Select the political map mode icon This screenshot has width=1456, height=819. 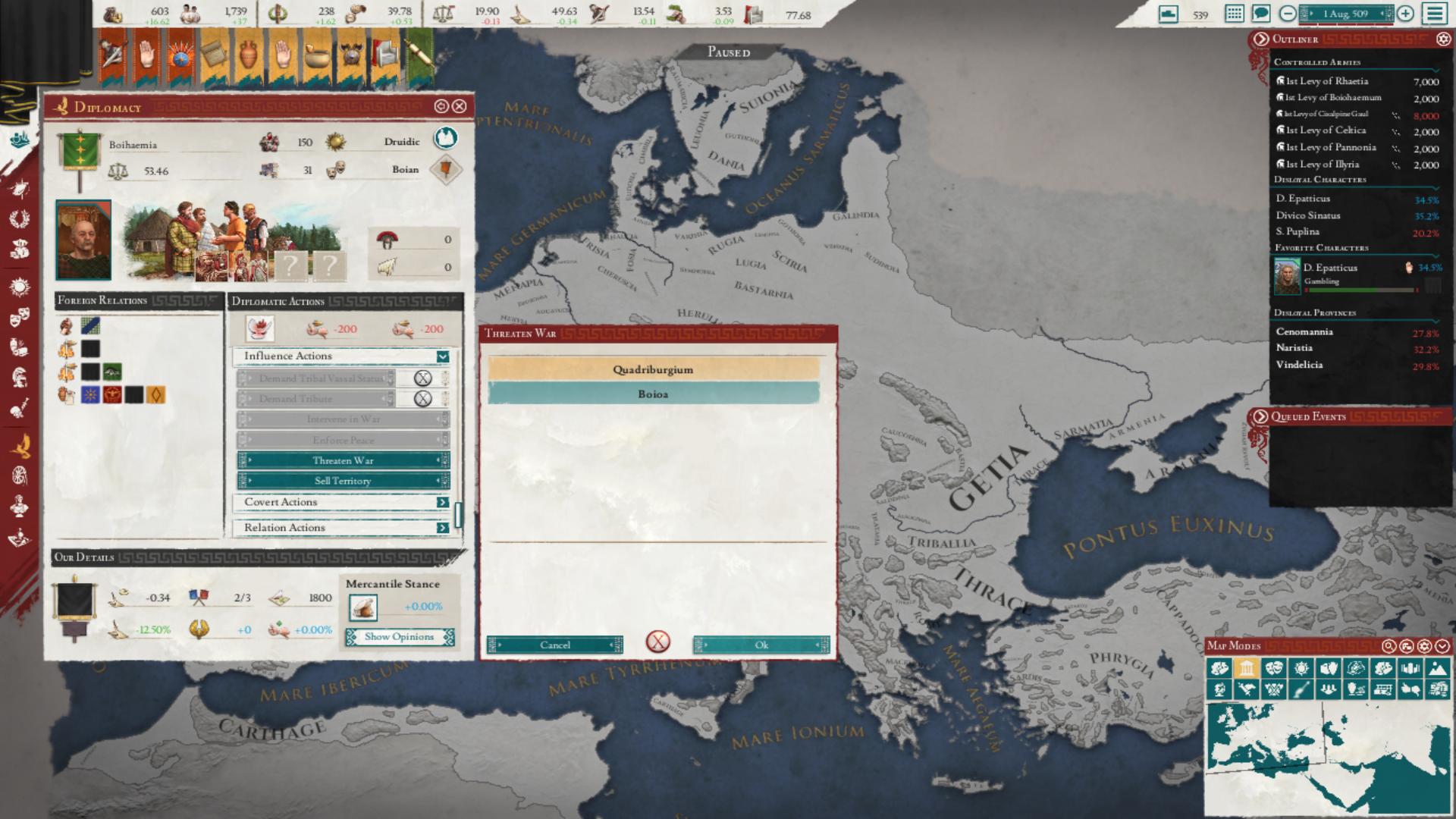tap(1247, 668)
